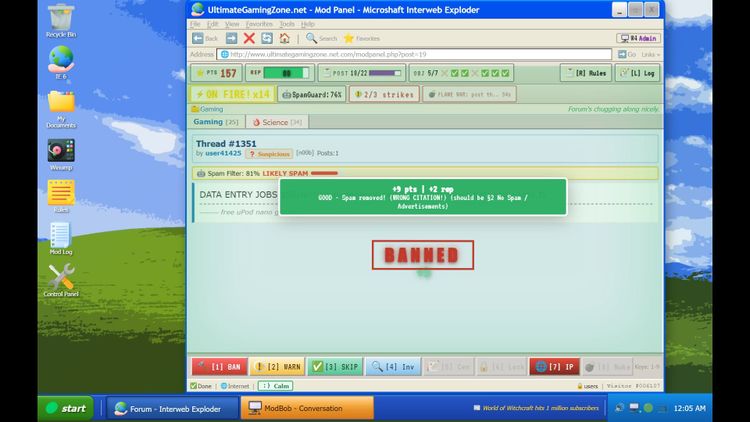Click the system tray clock

(x=689, y=408)
